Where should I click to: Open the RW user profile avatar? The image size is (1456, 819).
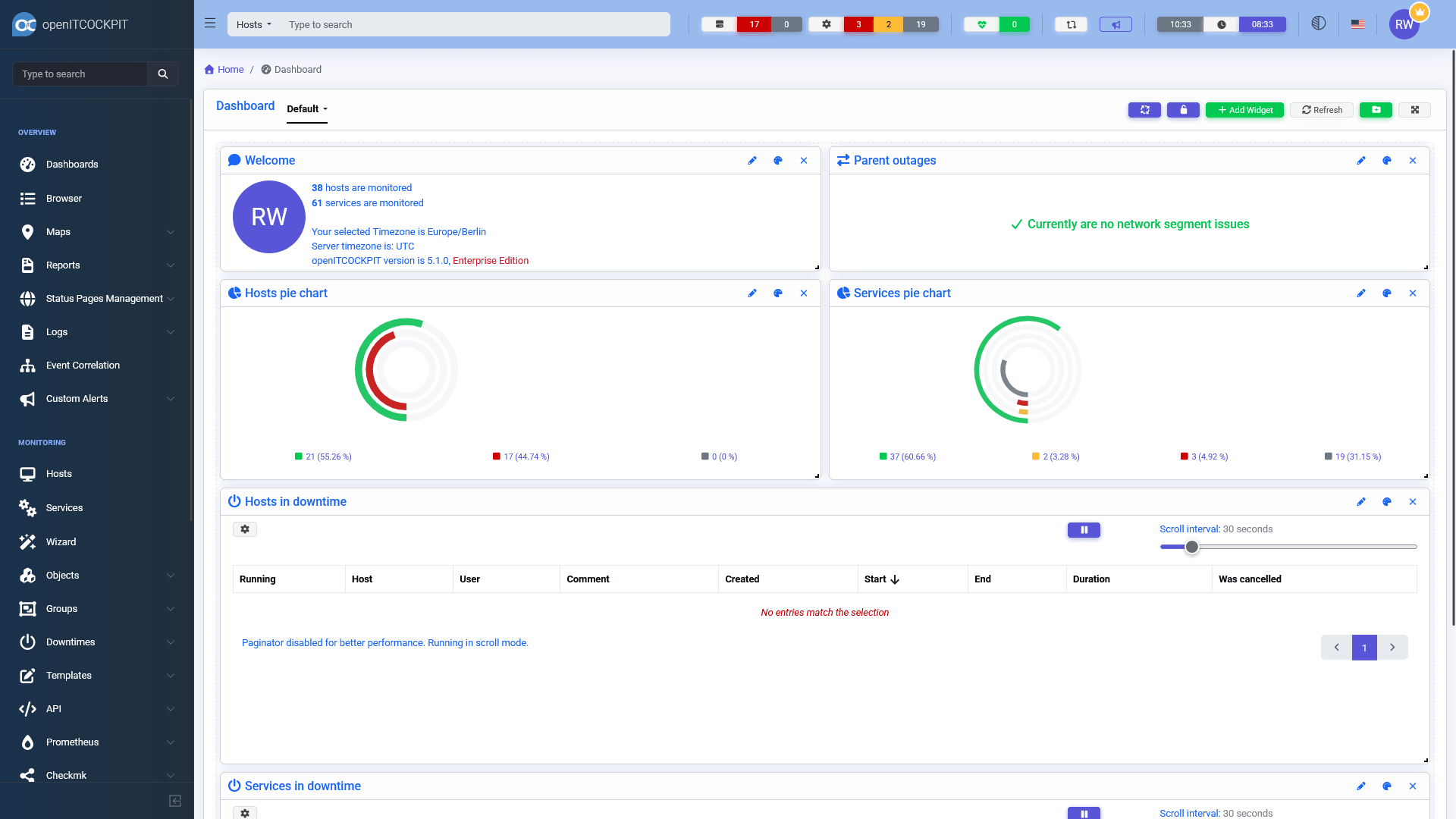click(1404, 24)
